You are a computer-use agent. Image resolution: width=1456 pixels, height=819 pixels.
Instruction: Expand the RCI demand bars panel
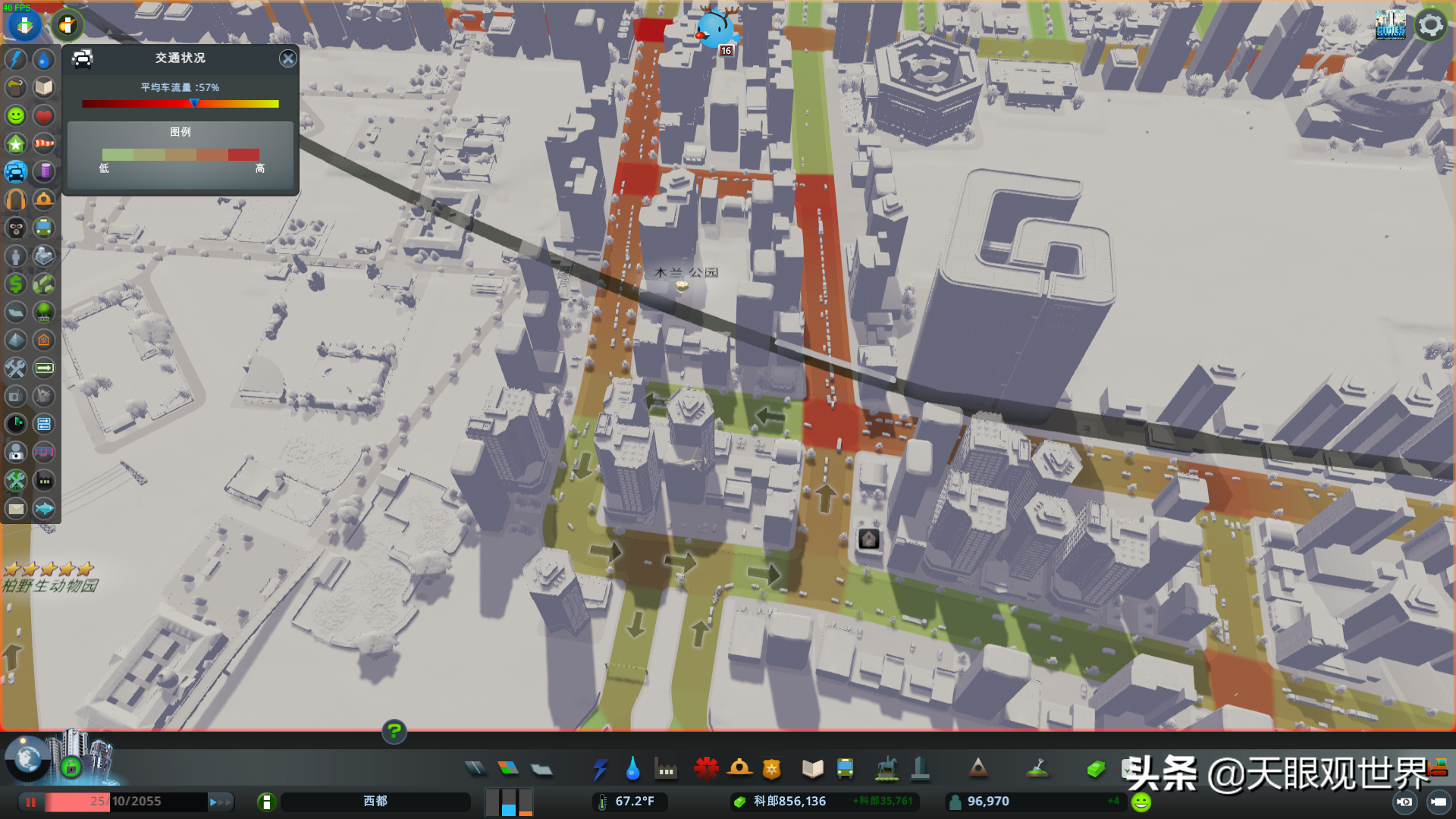[x=509, y=802]
